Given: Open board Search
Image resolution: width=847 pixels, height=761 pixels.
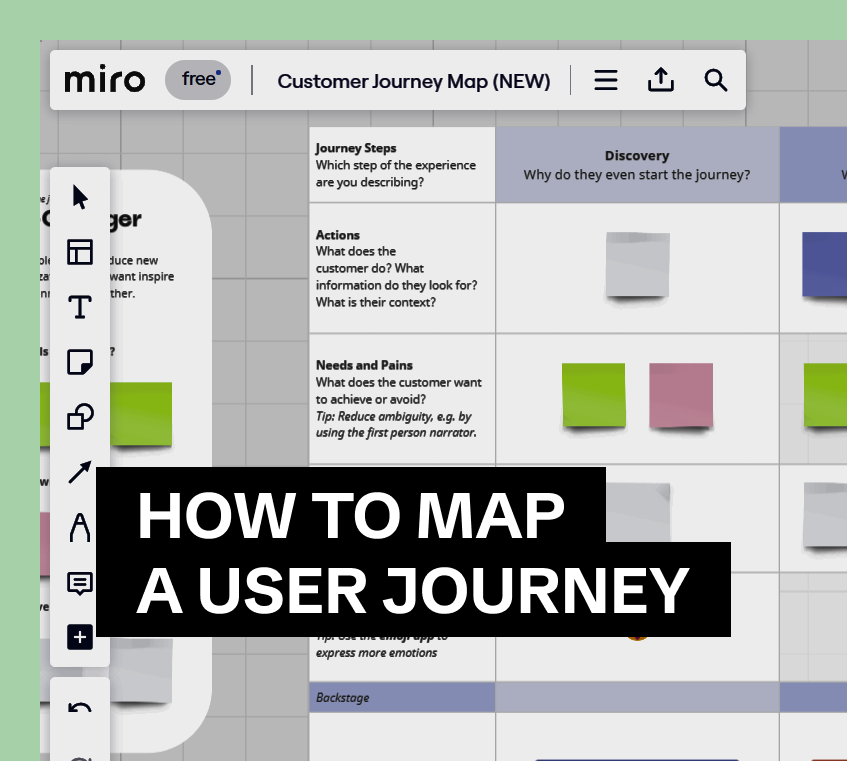Looking at the screenshot, I should [x=715, y=80].
